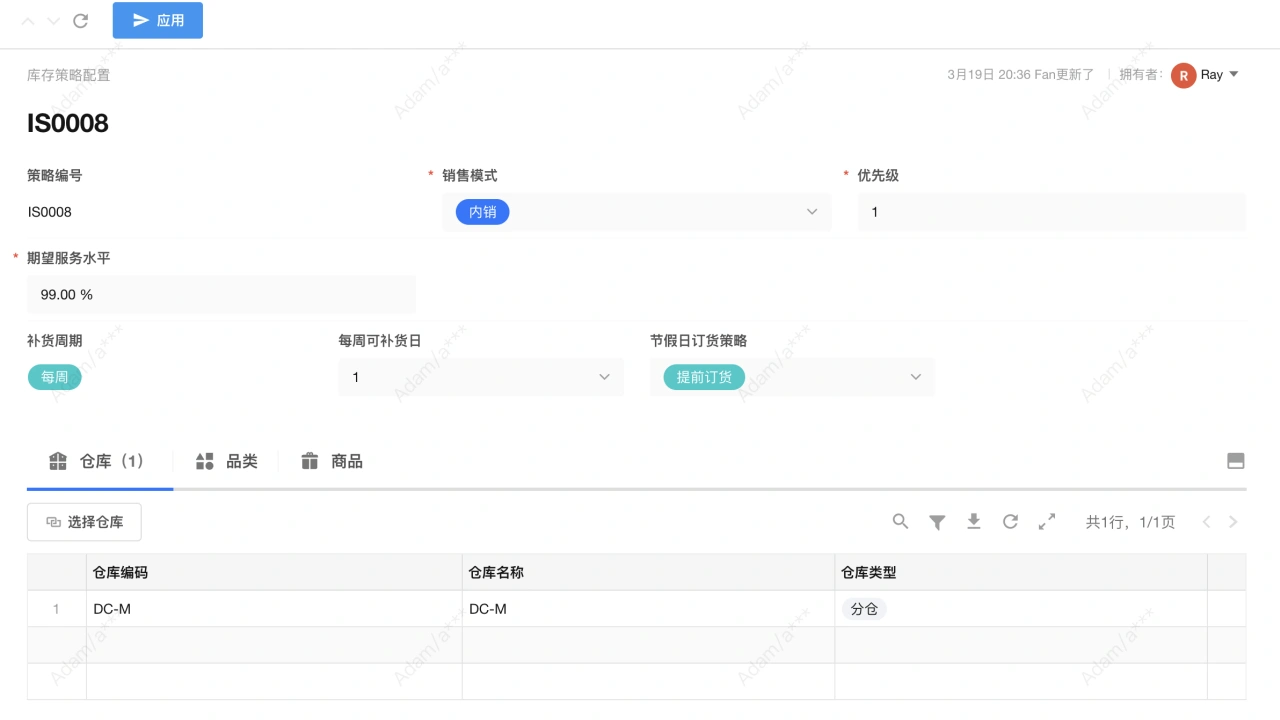Click the refresh icon in the table toolbar

(x=1010, y=521)
